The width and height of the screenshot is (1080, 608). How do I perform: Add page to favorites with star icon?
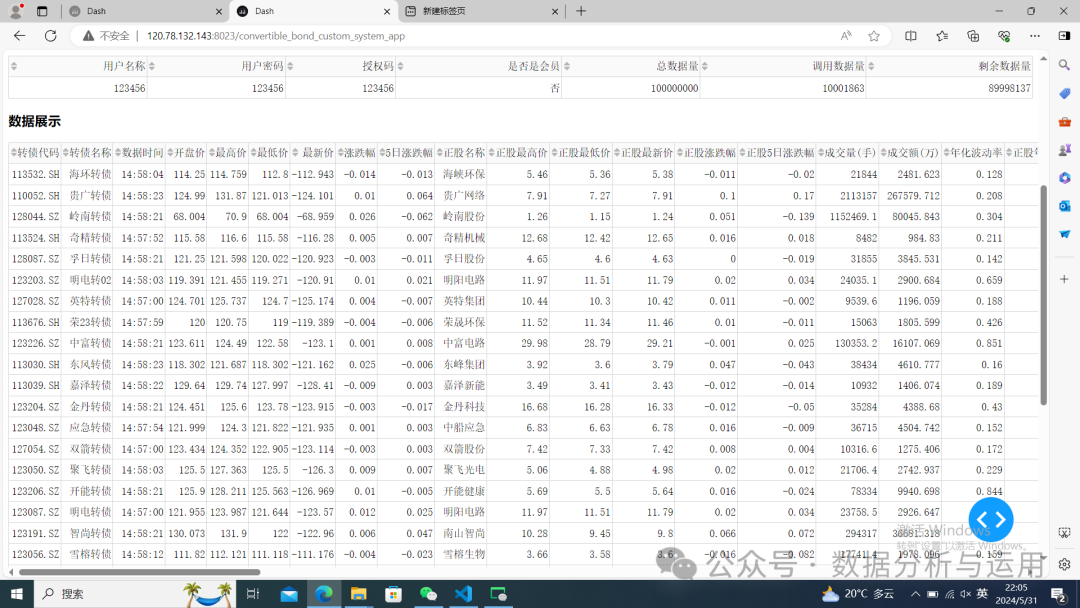(x=874, y=36)
